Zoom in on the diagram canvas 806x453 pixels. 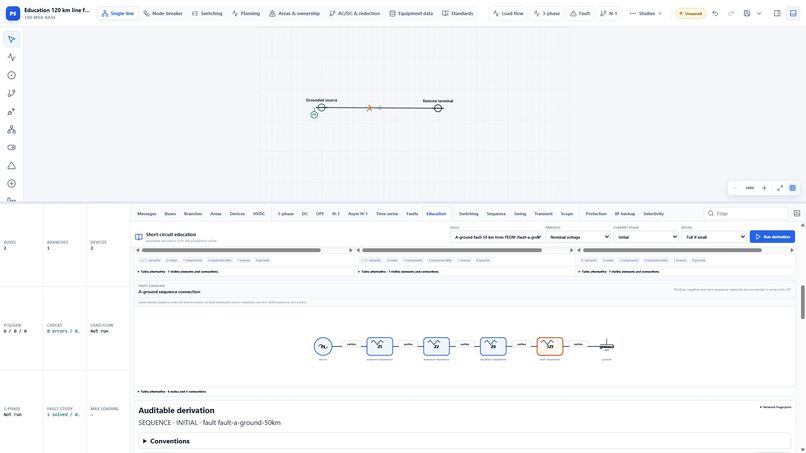(764, 188)
